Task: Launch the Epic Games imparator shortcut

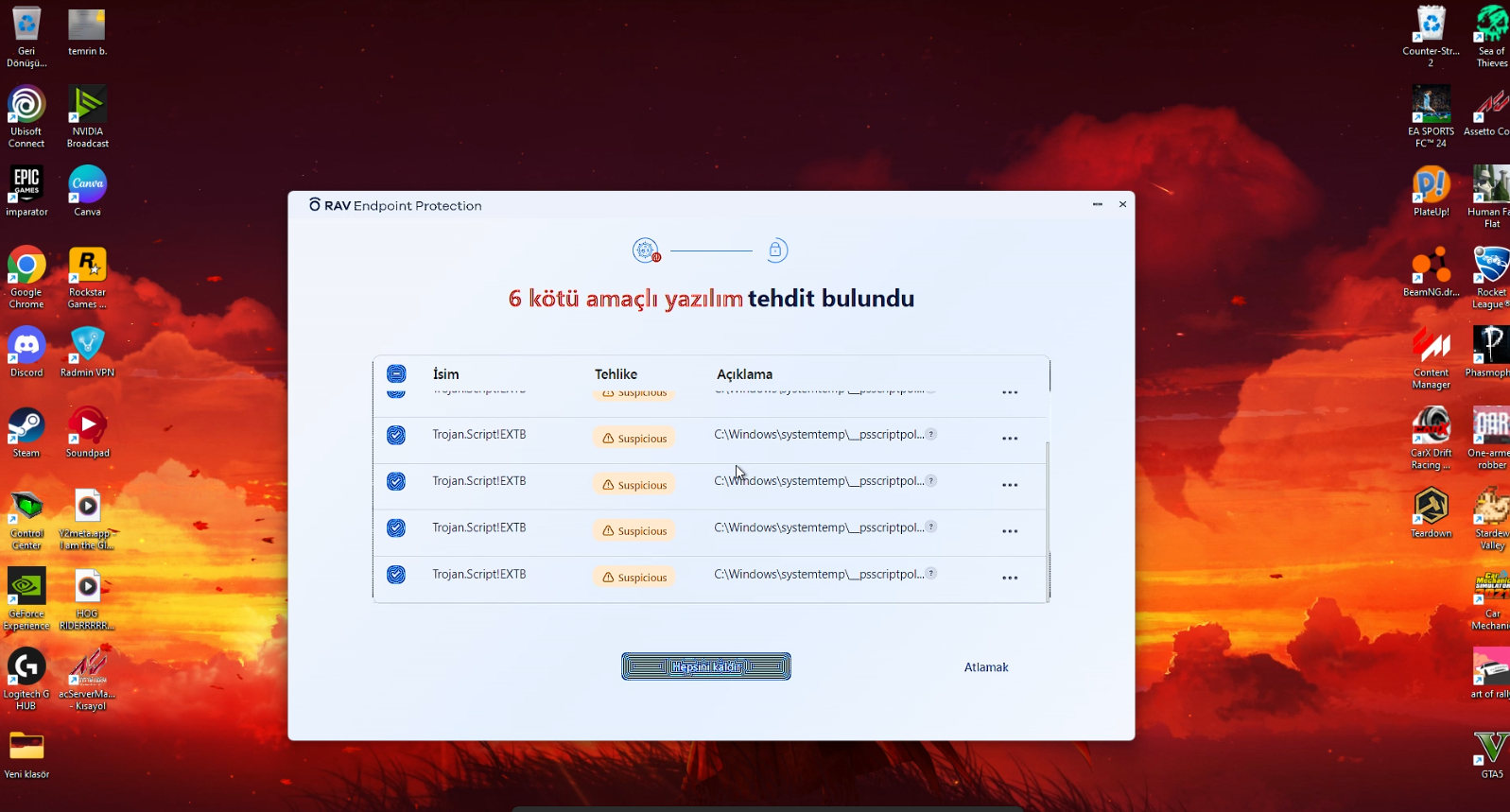Action: coord(26,192)
